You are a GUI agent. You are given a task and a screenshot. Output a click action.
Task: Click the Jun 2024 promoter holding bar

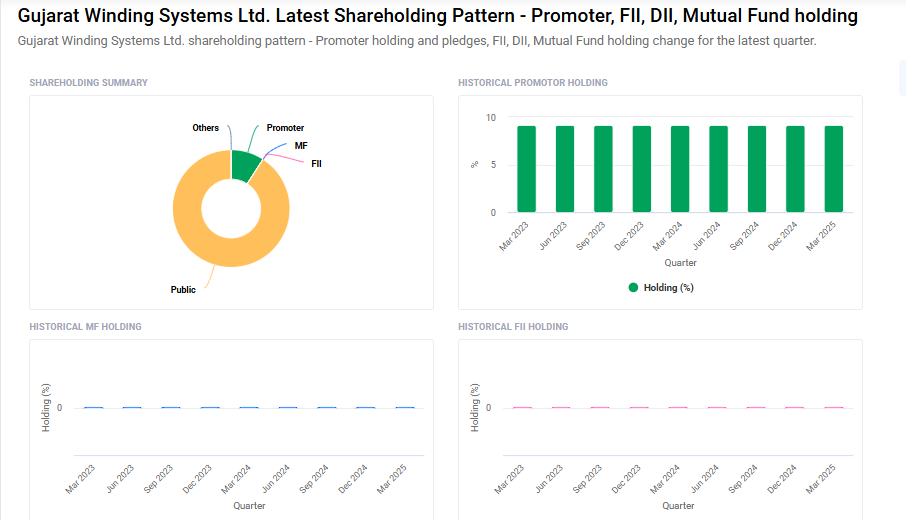click(x=719, y=169)
